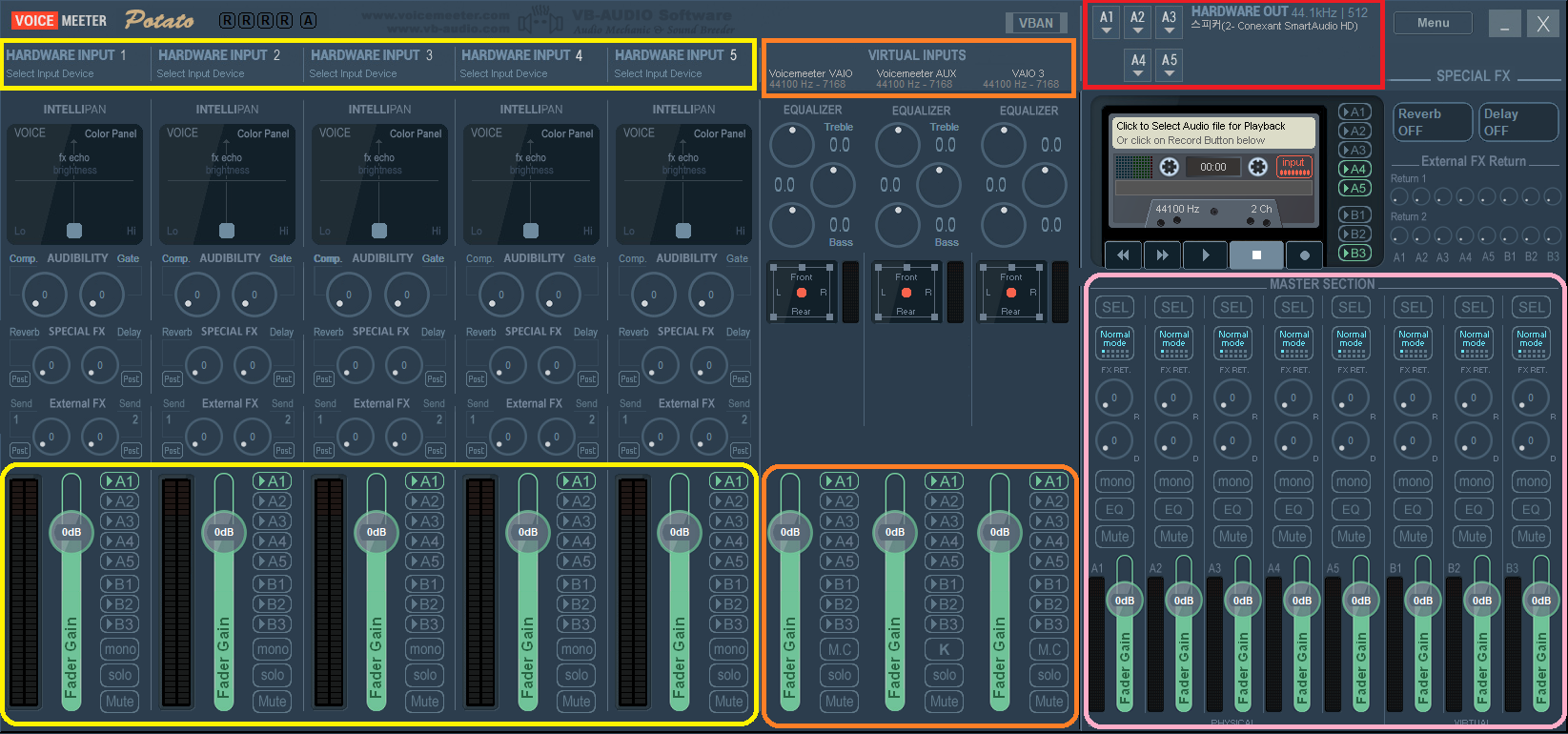This screenshot has width=1568, height=734.
Task: Click bus B3 master fader gain knob
Action: 1541,601
